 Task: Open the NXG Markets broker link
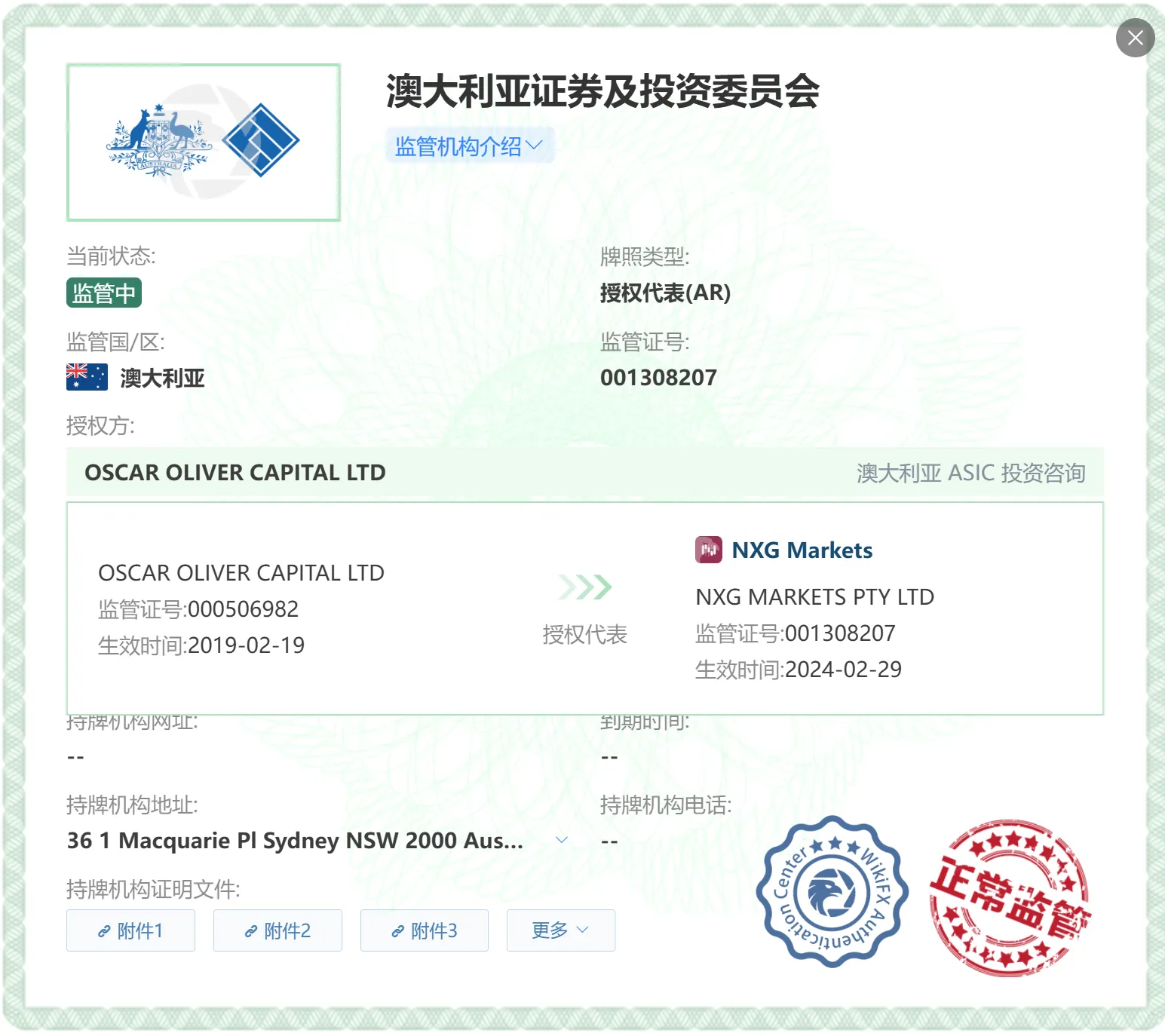click(802, 550)
